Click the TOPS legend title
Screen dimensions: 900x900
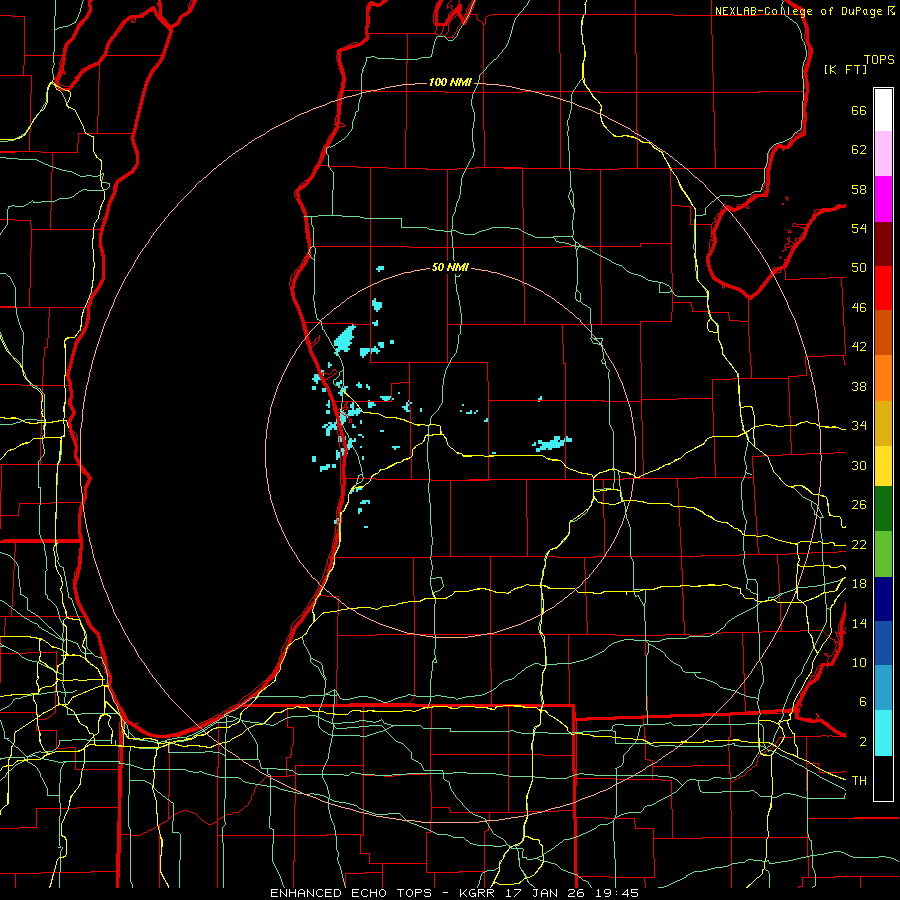(x=879, y=59)
